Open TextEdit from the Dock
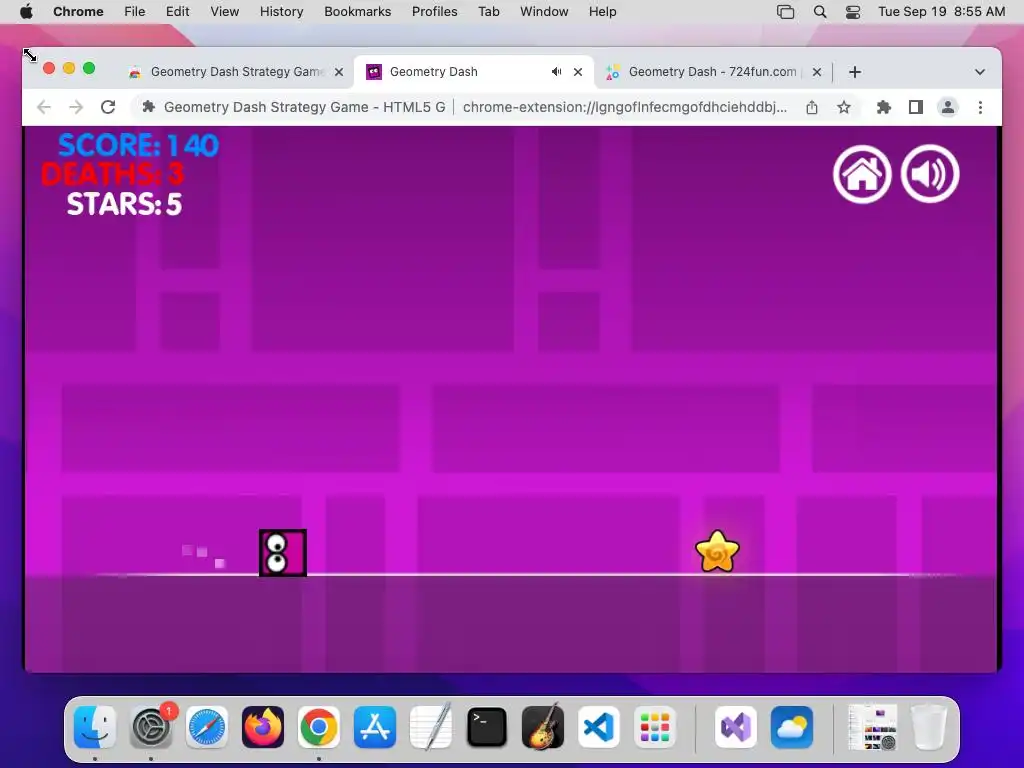1024x768 pixels. click(x=431, y=727)
